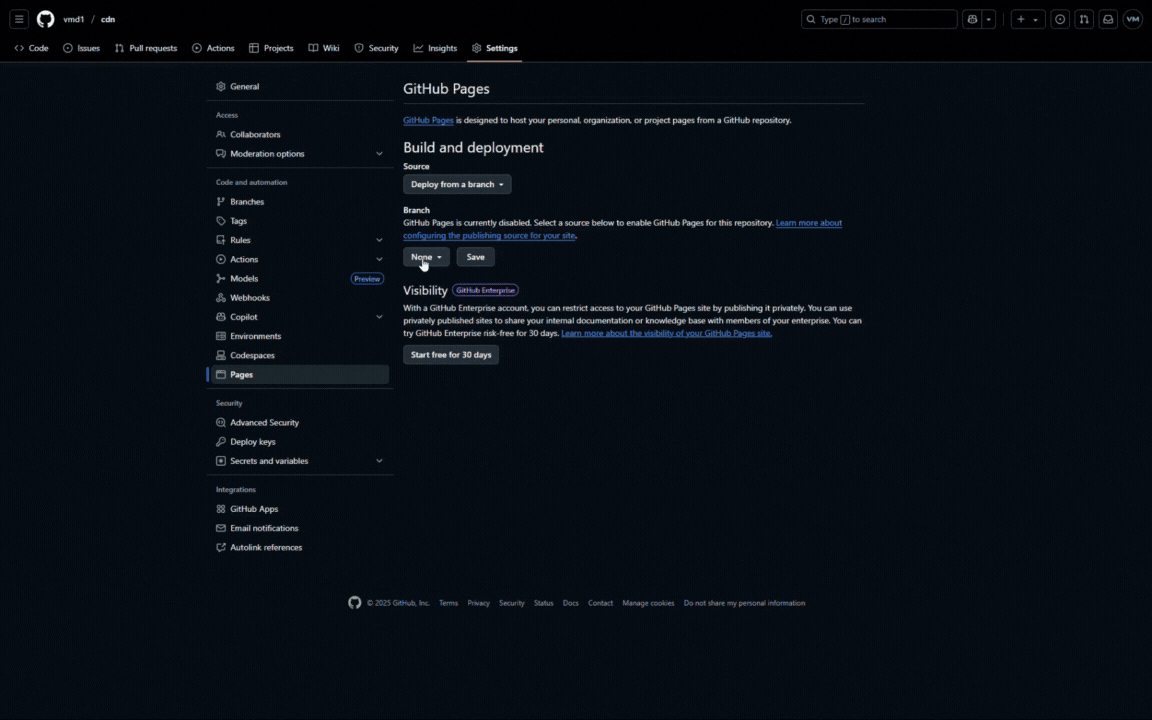
Task: Open Tags settings in sidebar
Action: coord(300,220)
